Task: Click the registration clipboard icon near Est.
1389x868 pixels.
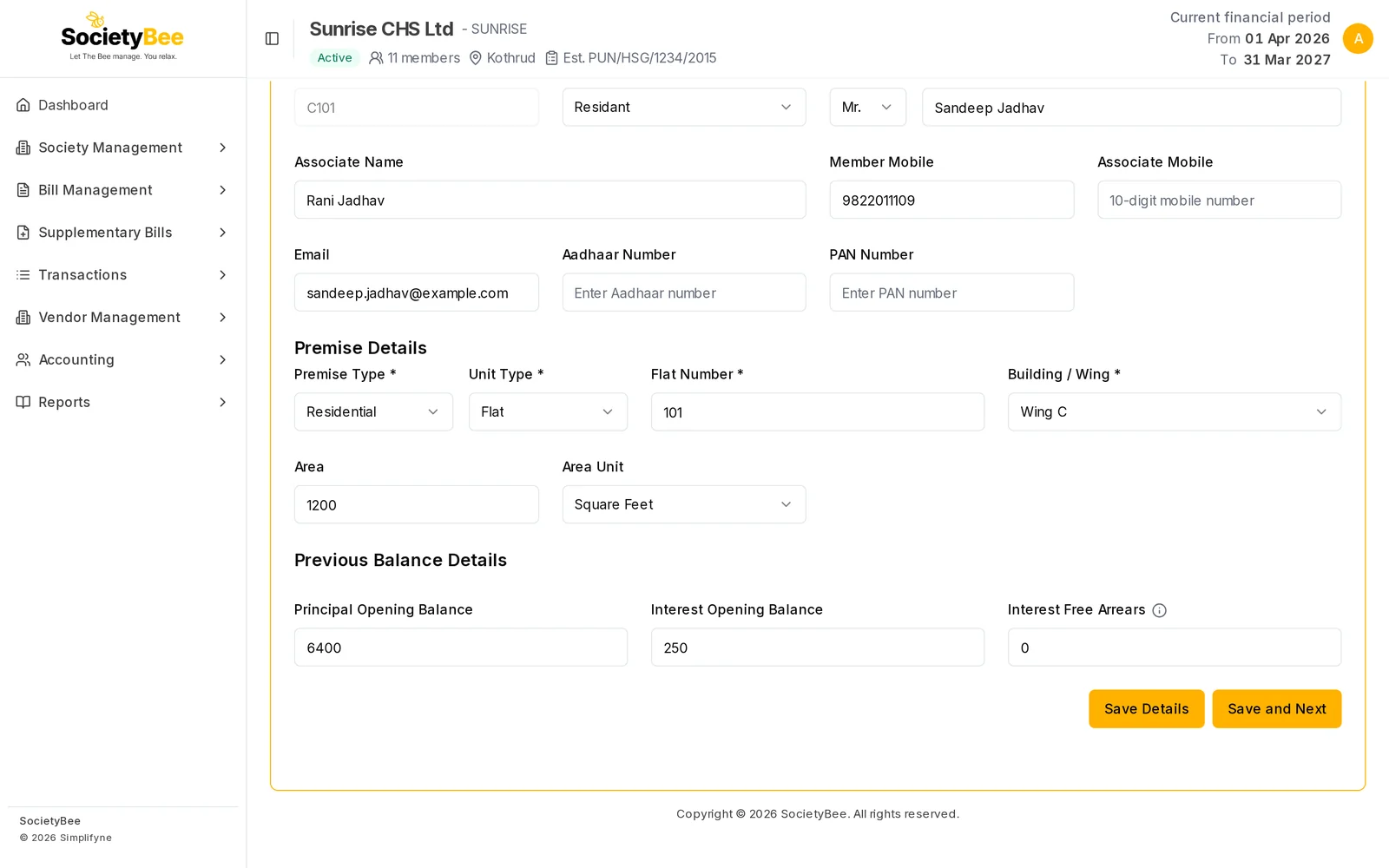Action: [551, 58]
